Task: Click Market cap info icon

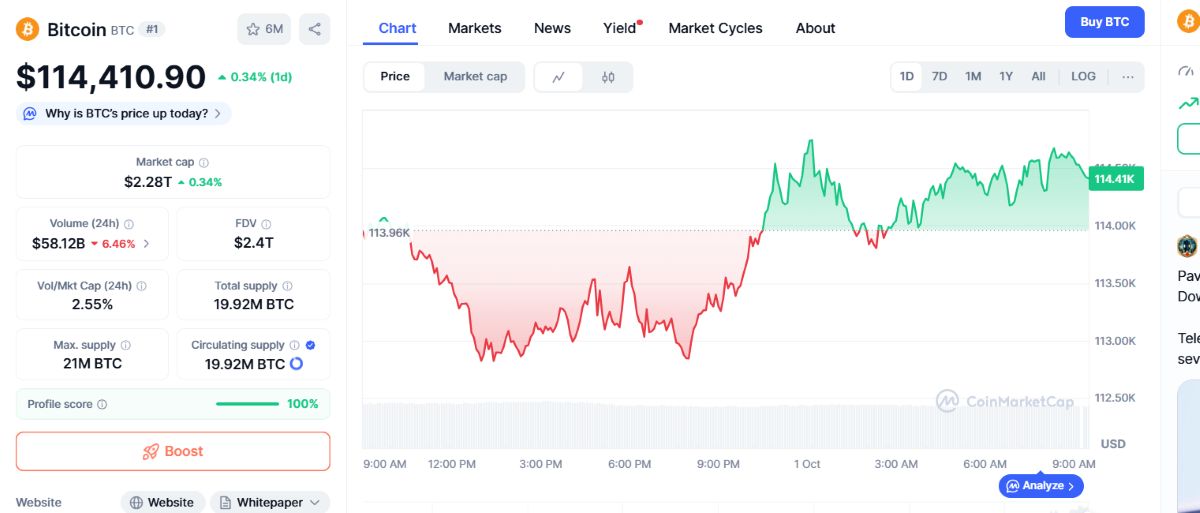Action: click(x=204, y=162)
